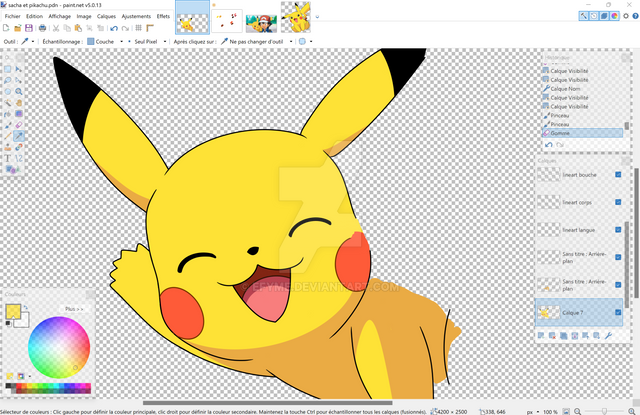This screenshot has height=415, width=640.
Task: Select the Paint Bucket tool
Action: [8, 113]
